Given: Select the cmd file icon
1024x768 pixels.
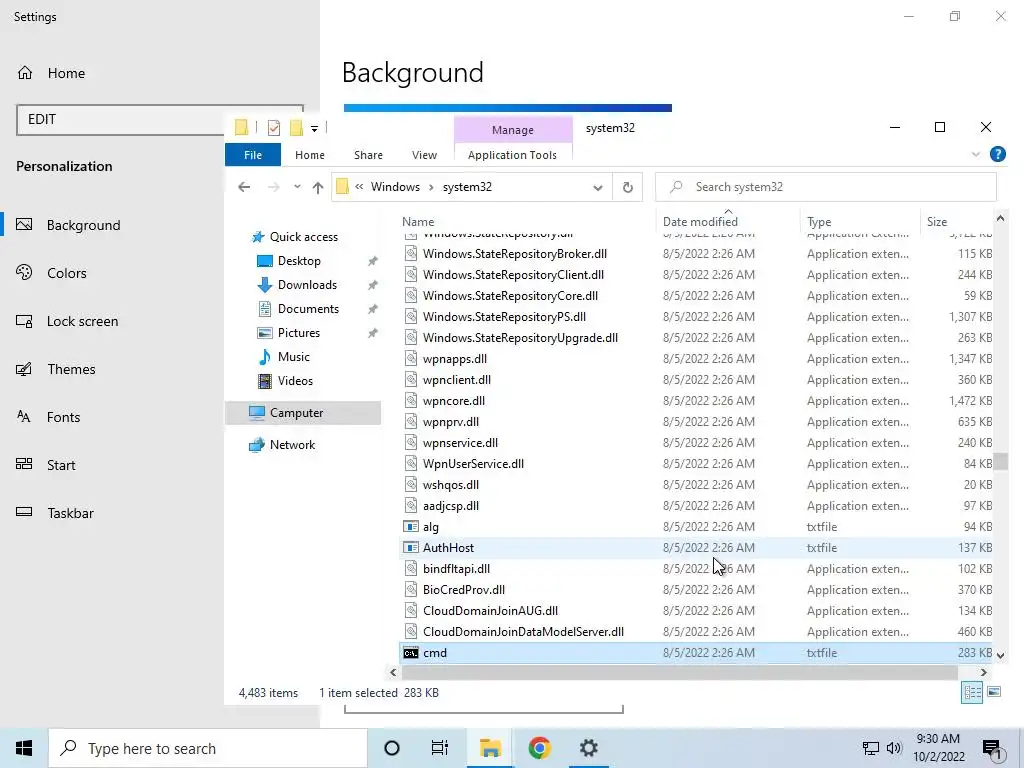Looking at the screenshot, I should 411,652.
